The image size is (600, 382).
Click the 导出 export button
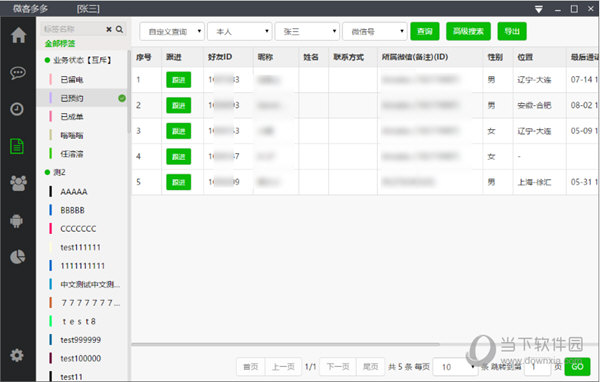pos(512,31)
